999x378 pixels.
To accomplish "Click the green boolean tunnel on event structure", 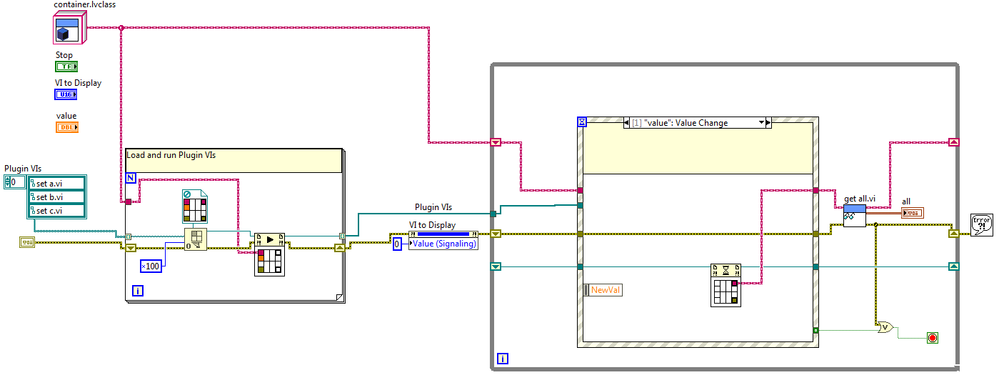I will (x=816, y=330).
